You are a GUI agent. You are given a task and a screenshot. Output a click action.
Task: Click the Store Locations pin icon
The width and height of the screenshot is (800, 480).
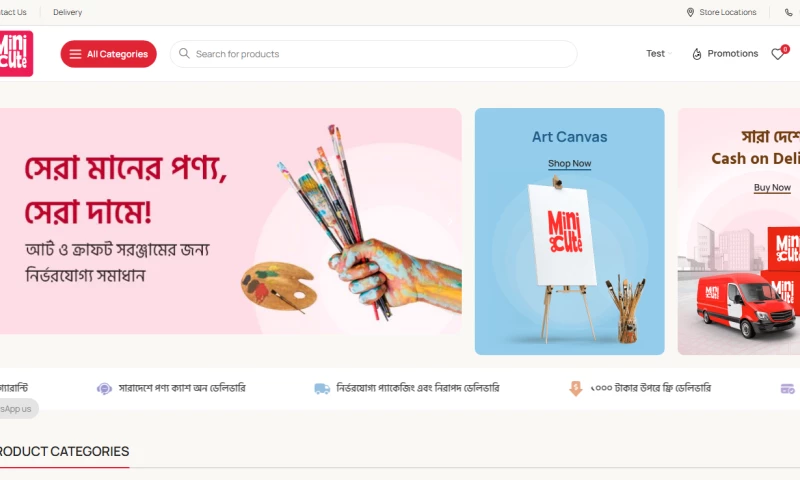(690, 12)
